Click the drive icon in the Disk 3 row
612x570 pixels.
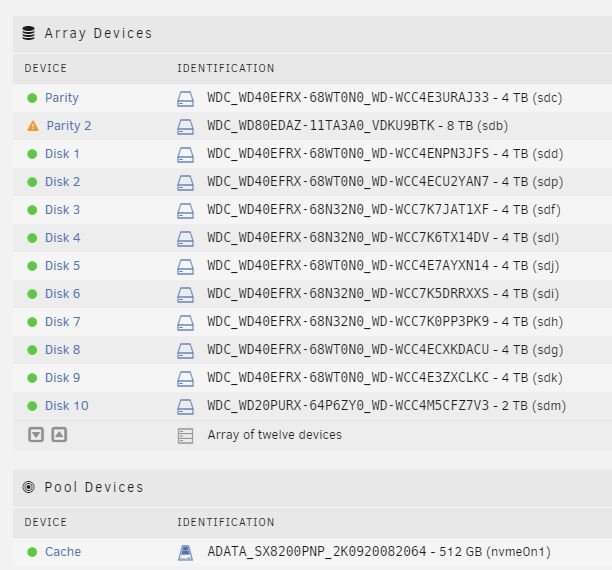(x=185, y=211)
